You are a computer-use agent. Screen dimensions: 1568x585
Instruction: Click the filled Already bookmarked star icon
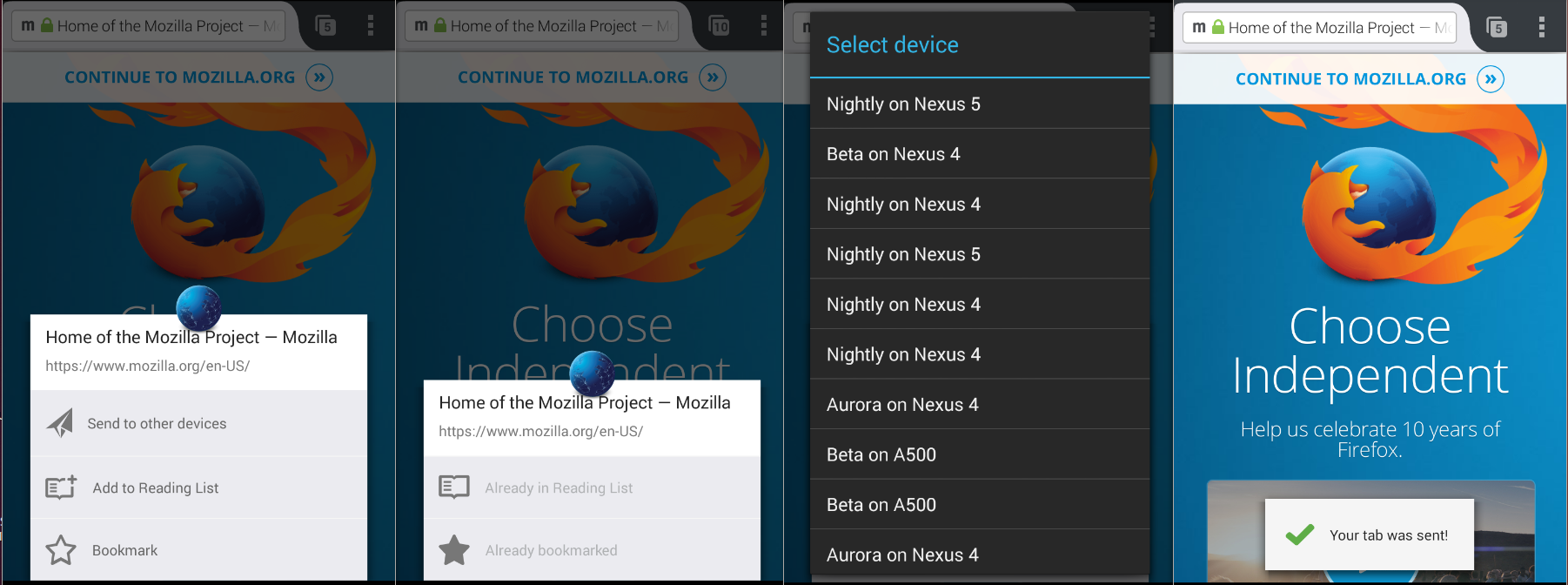click(x=454, y=550)
